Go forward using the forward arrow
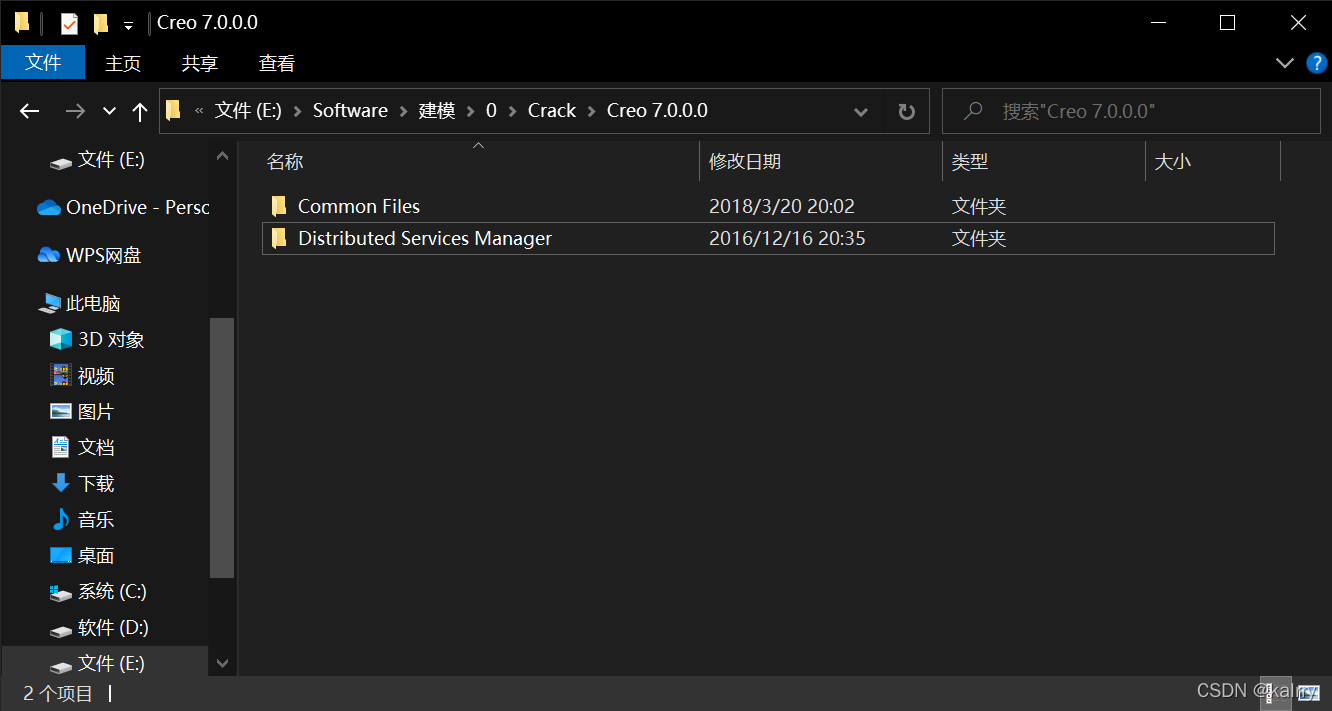This screenshot has width=1332, height=711. click(x=75, y=111)
